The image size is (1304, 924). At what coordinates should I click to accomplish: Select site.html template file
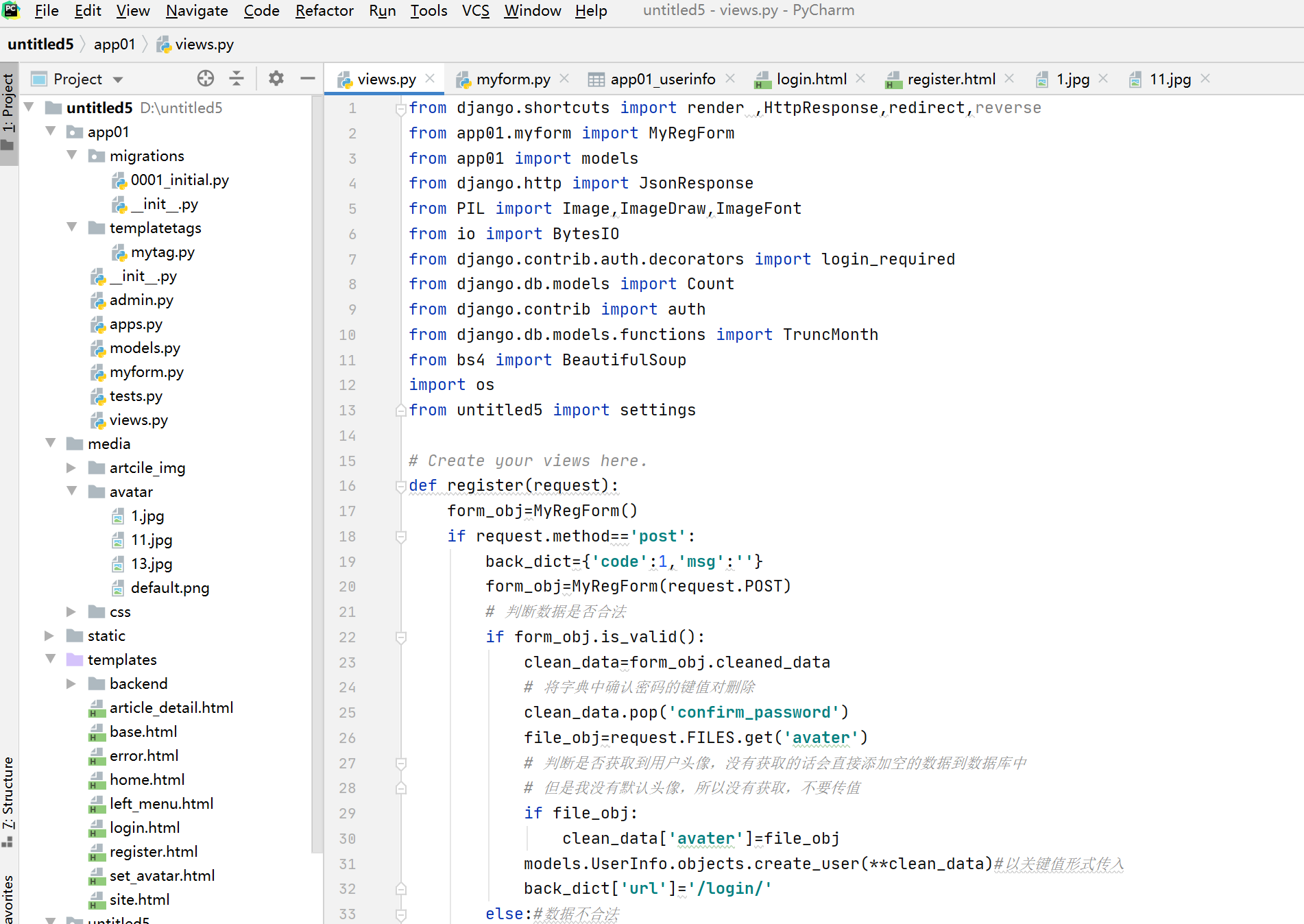[139, 900]
